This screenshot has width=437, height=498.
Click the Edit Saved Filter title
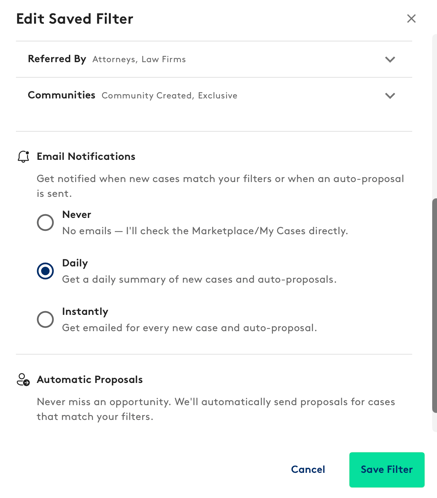coord(75,19)
